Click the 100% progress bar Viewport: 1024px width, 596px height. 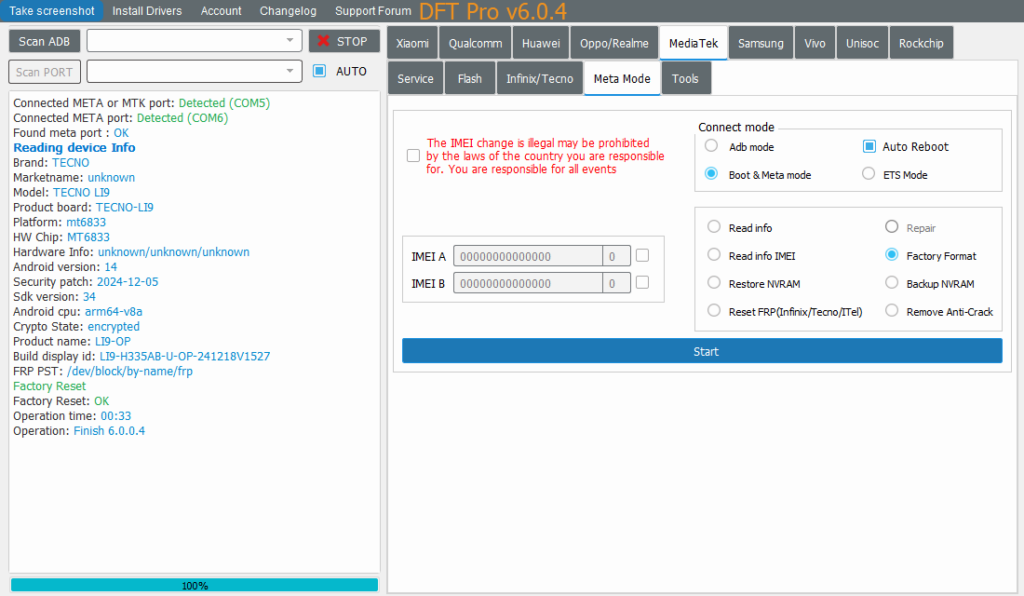(x=195, y=585)
